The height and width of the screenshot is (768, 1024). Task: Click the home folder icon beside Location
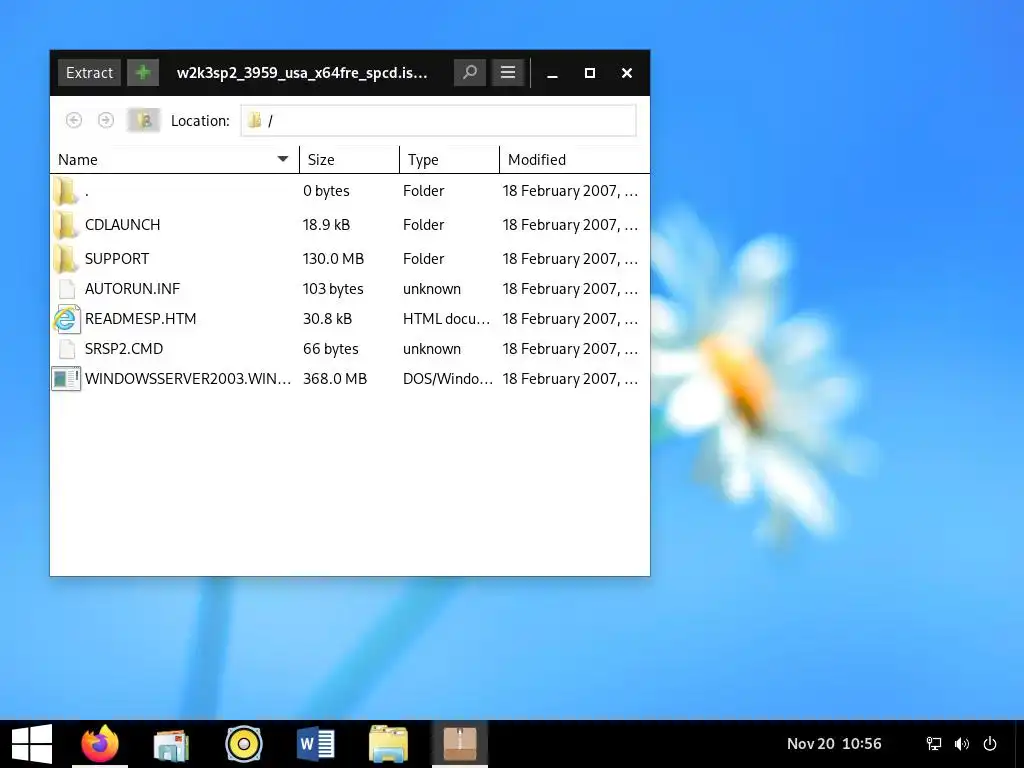[144, 120]
